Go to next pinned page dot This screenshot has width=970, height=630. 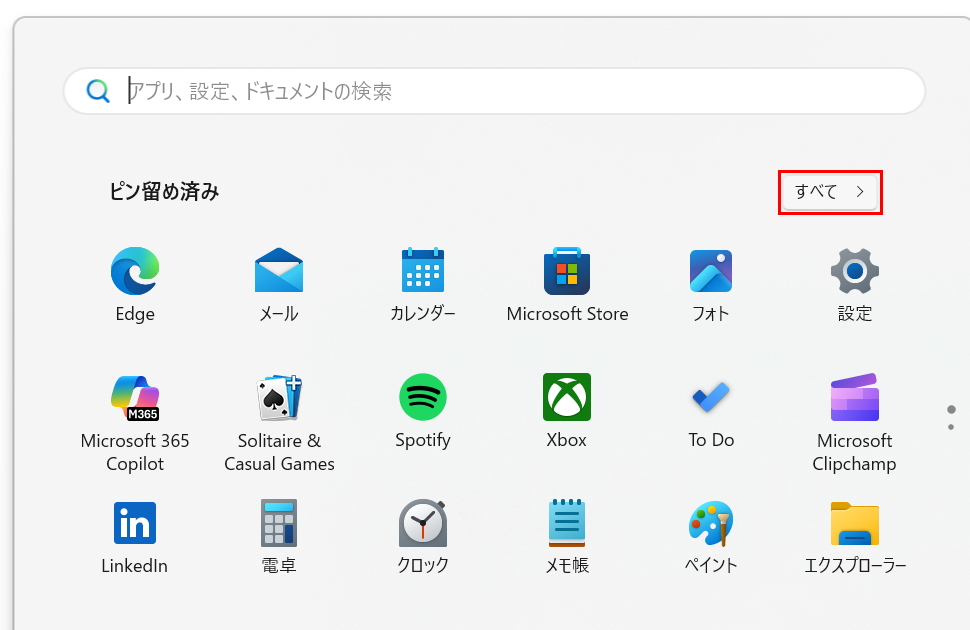coord(951,427)
